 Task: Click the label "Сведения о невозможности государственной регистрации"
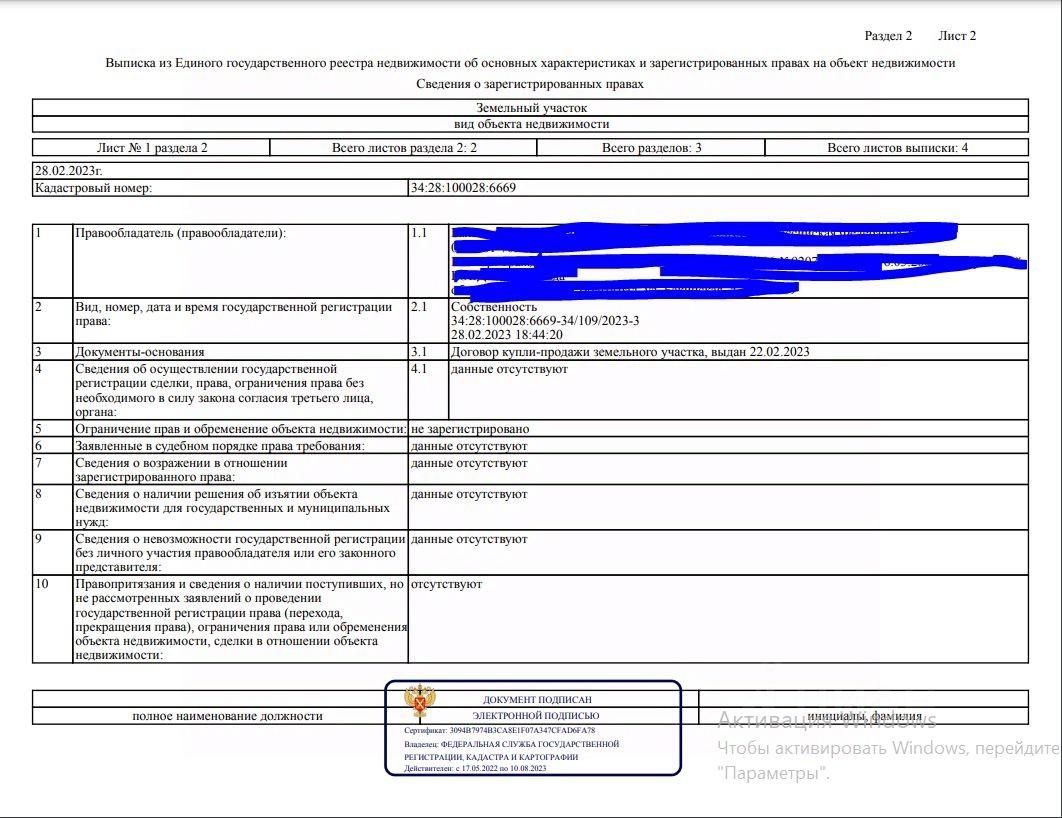coord(240,553)
